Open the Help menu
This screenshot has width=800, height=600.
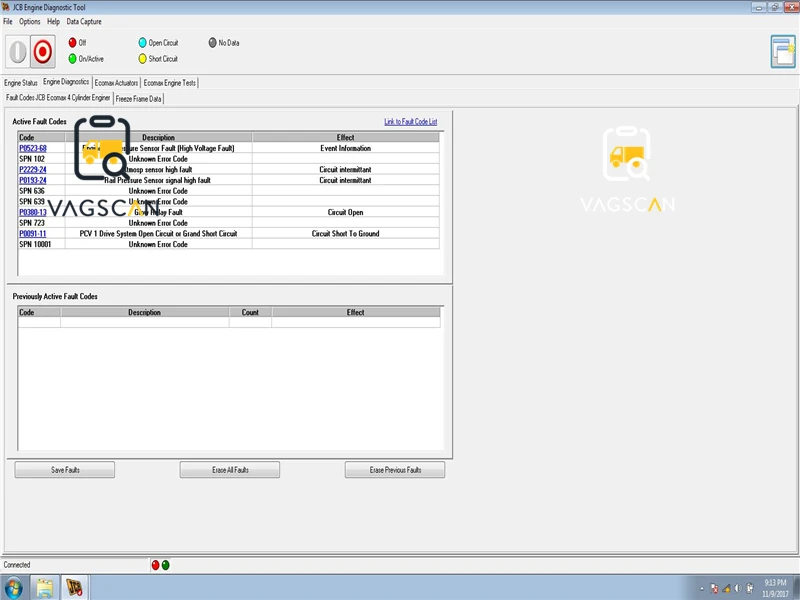click(53, 21)
